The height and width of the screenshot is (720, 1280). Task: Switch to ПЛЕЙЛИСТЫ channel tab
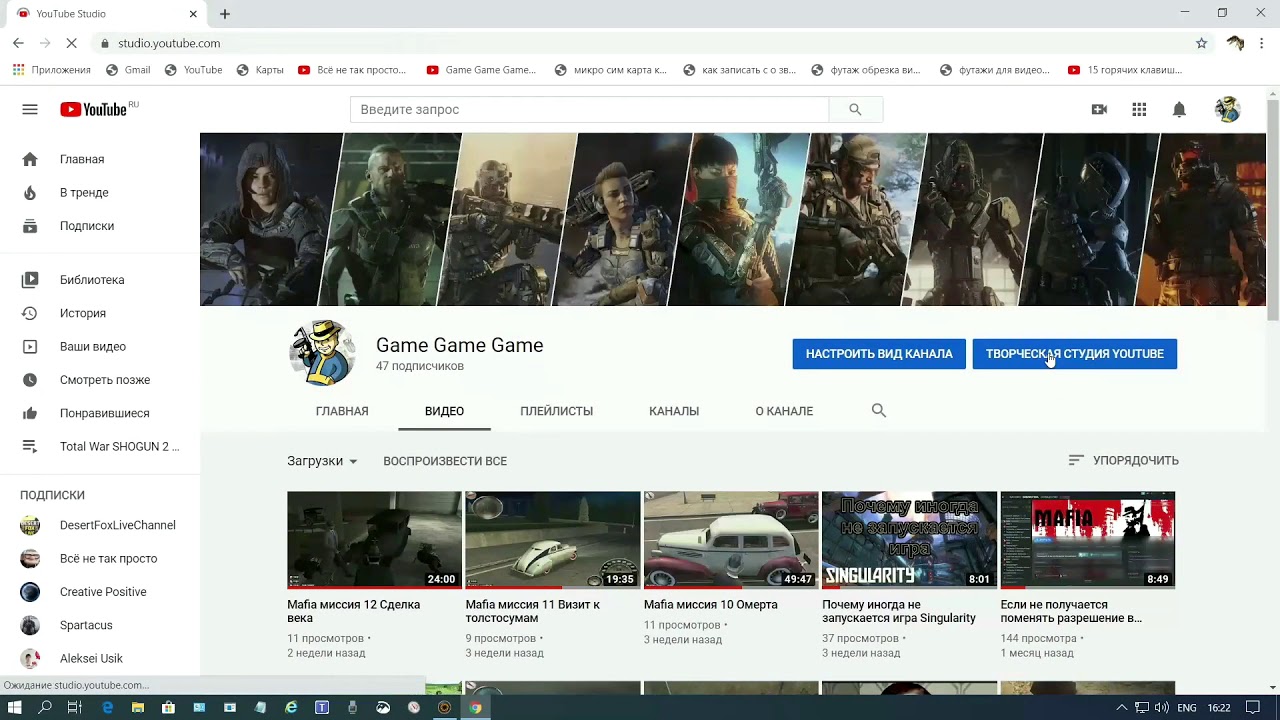tap(556, 411)
